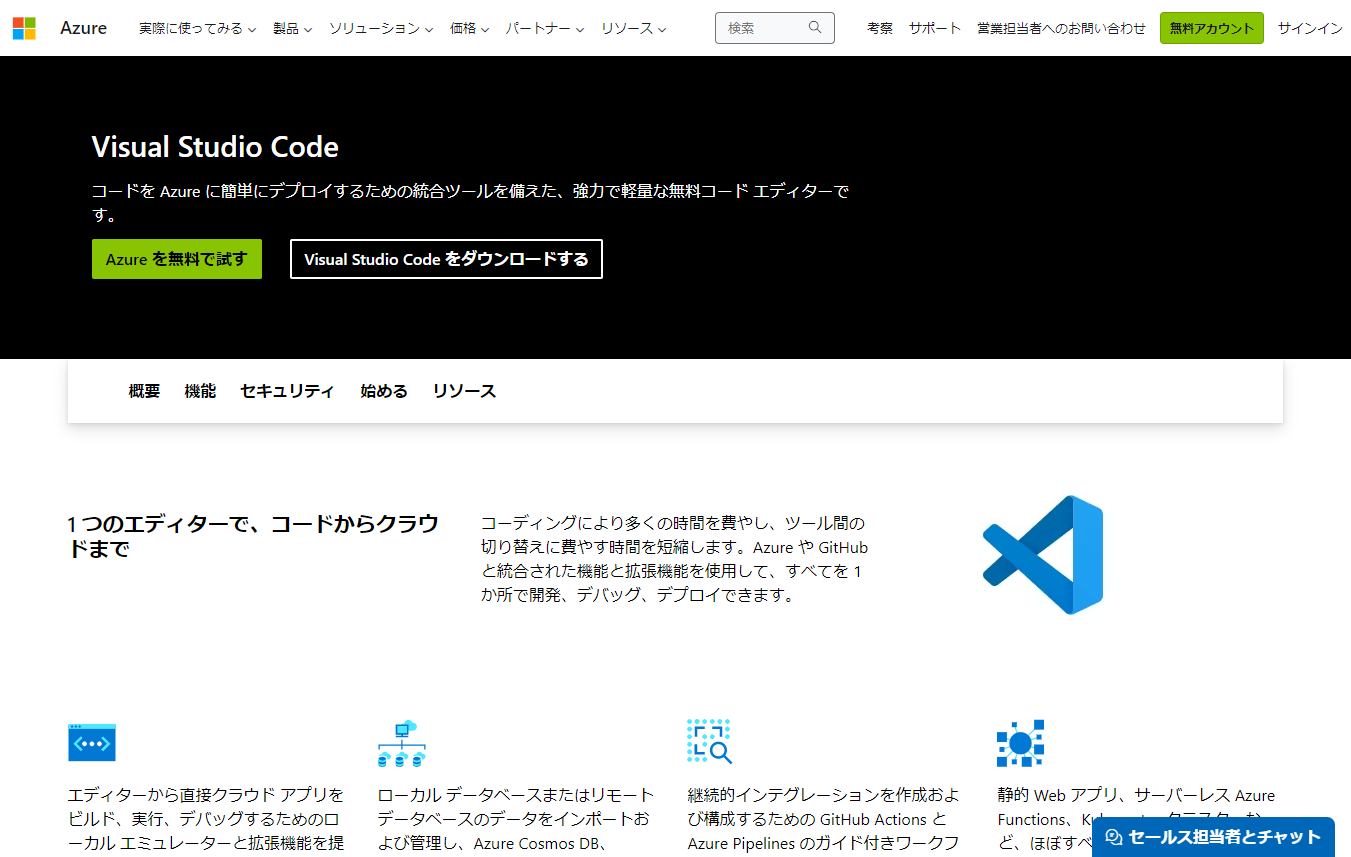Click the GitHub Actions integration icon

click(x=709, y=742)
